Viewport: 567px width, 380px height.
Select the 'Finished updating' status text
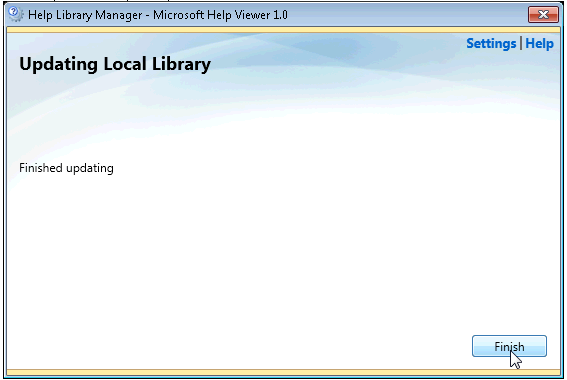[x=66, y=168]
